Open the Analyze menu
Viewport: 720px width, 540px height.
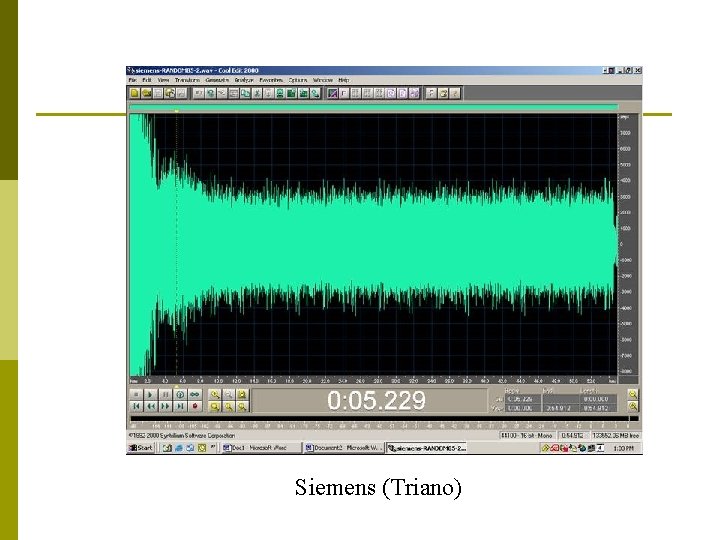point(244,80)
